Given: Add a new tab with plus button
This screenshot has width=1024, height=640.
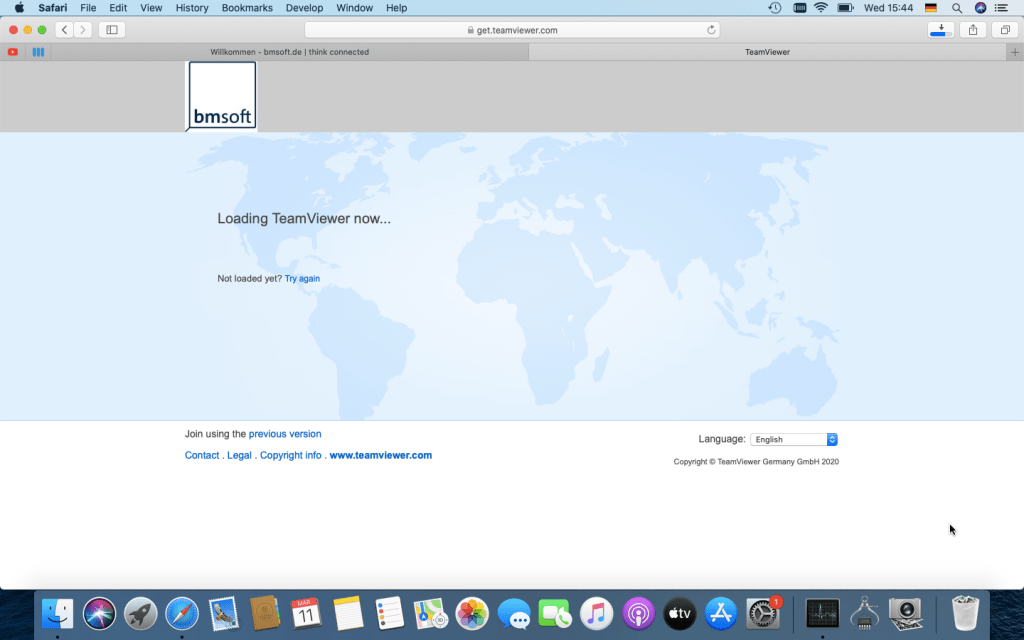Looking at the screenshot, I should click(1015, 52).
